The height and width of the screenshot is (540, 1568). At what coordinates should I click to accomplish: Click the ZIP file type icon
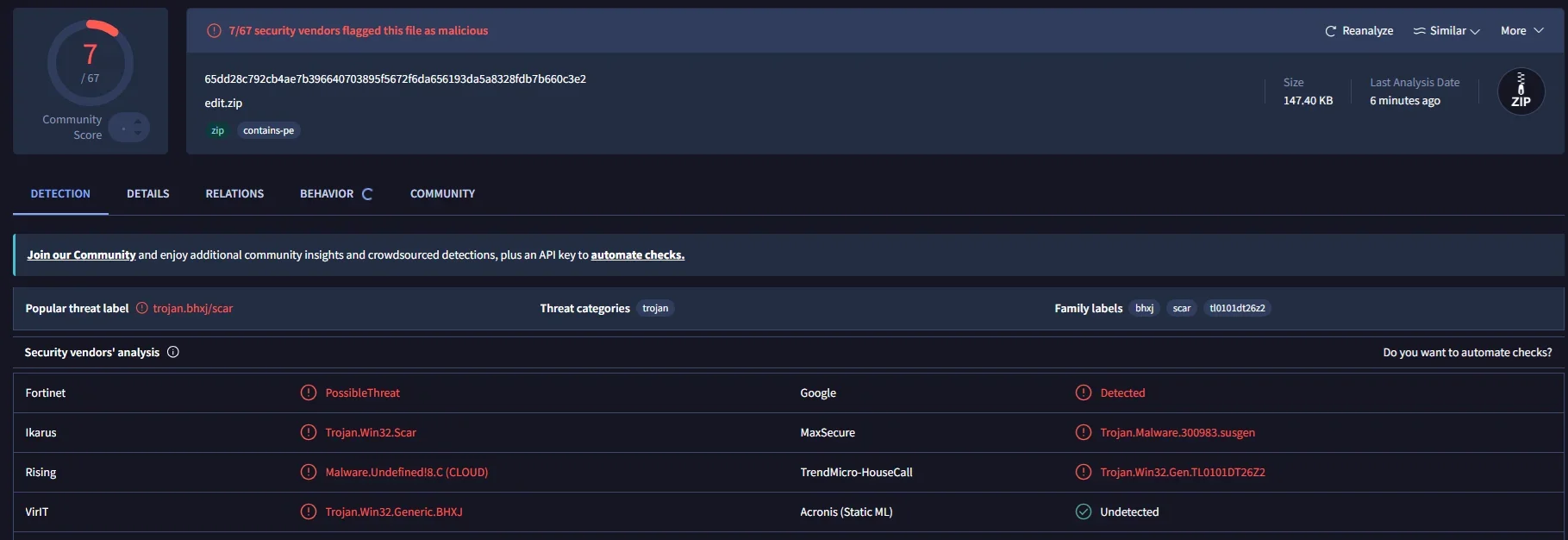[1521, 91]
